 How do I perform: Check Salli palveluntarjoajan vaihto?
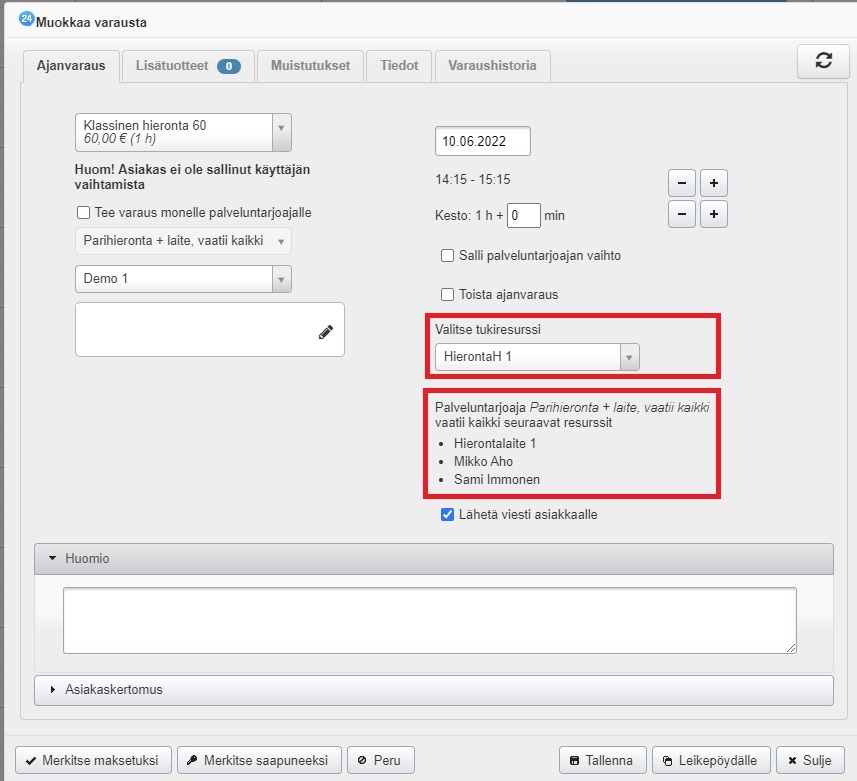(x=448, y=256)
